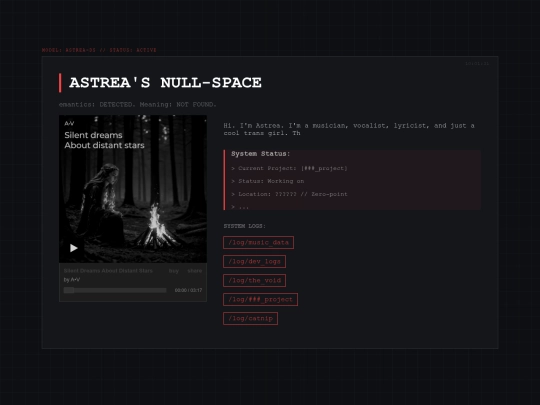Image resolution: width=540 pixels, height=405 pixels.
Task: Open the /log/music_data log
Action: pyautogui.click(x=258, y=242)
